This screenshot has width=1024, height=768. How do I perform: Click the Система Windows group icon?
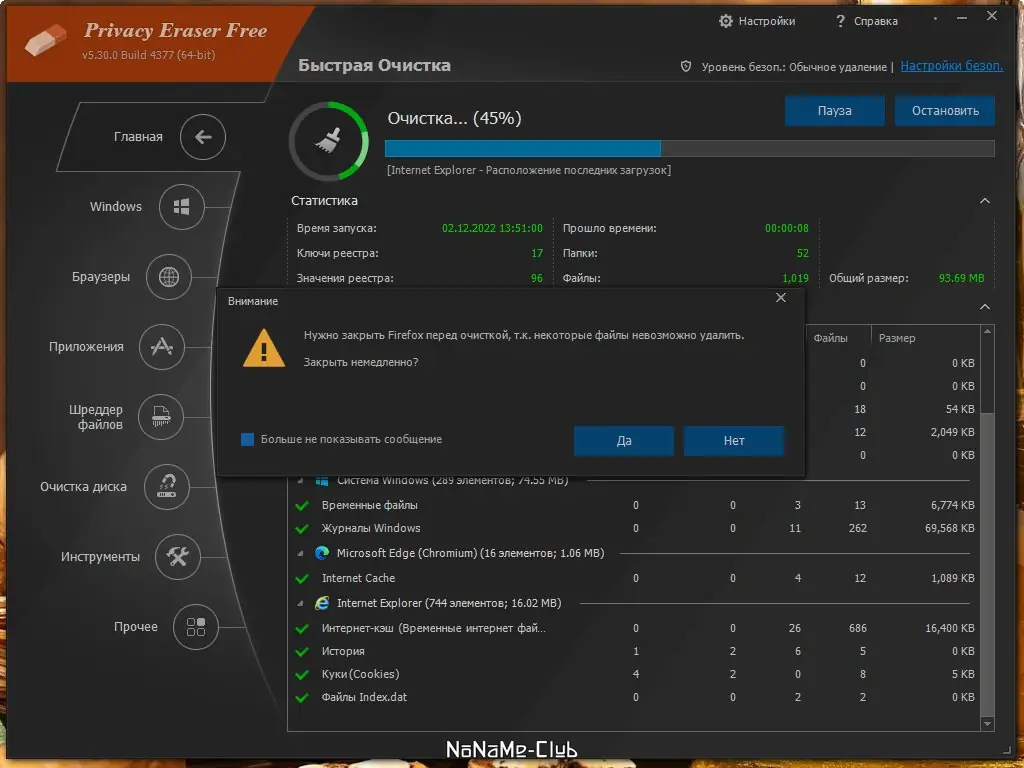pos(322,481)
